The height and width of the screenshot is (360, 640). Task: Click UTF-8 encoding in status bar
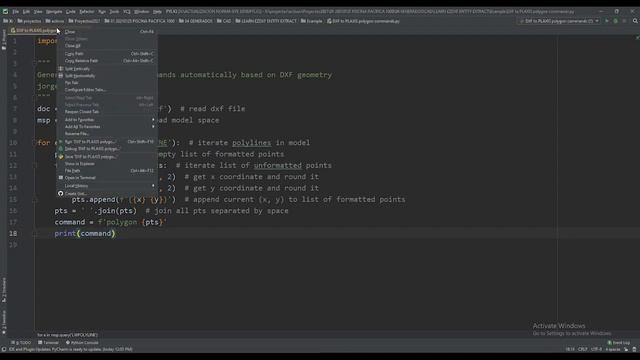pyautogui.click(x=596, y=349)
